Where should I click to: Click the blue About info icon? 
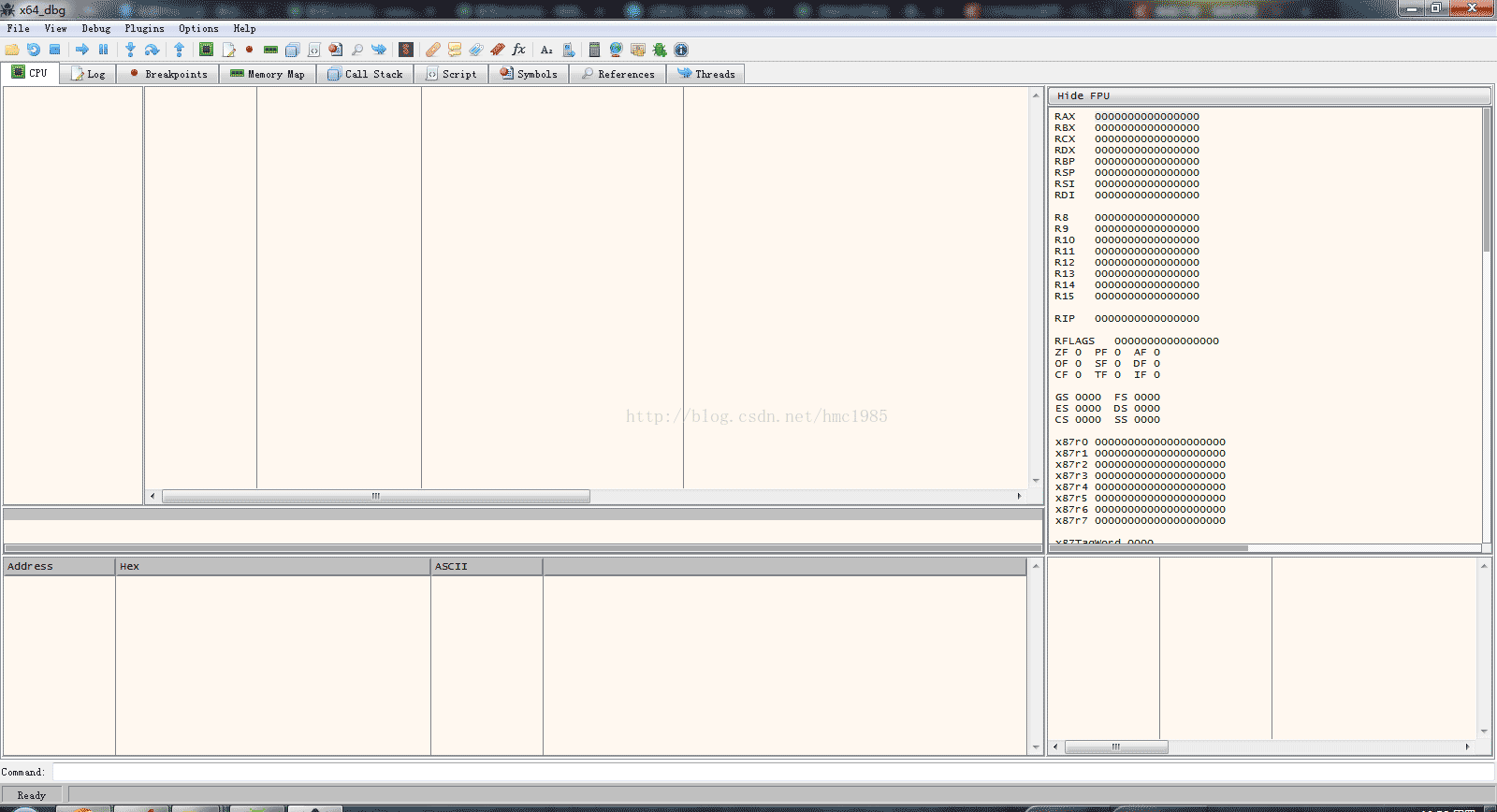(681, 50)
